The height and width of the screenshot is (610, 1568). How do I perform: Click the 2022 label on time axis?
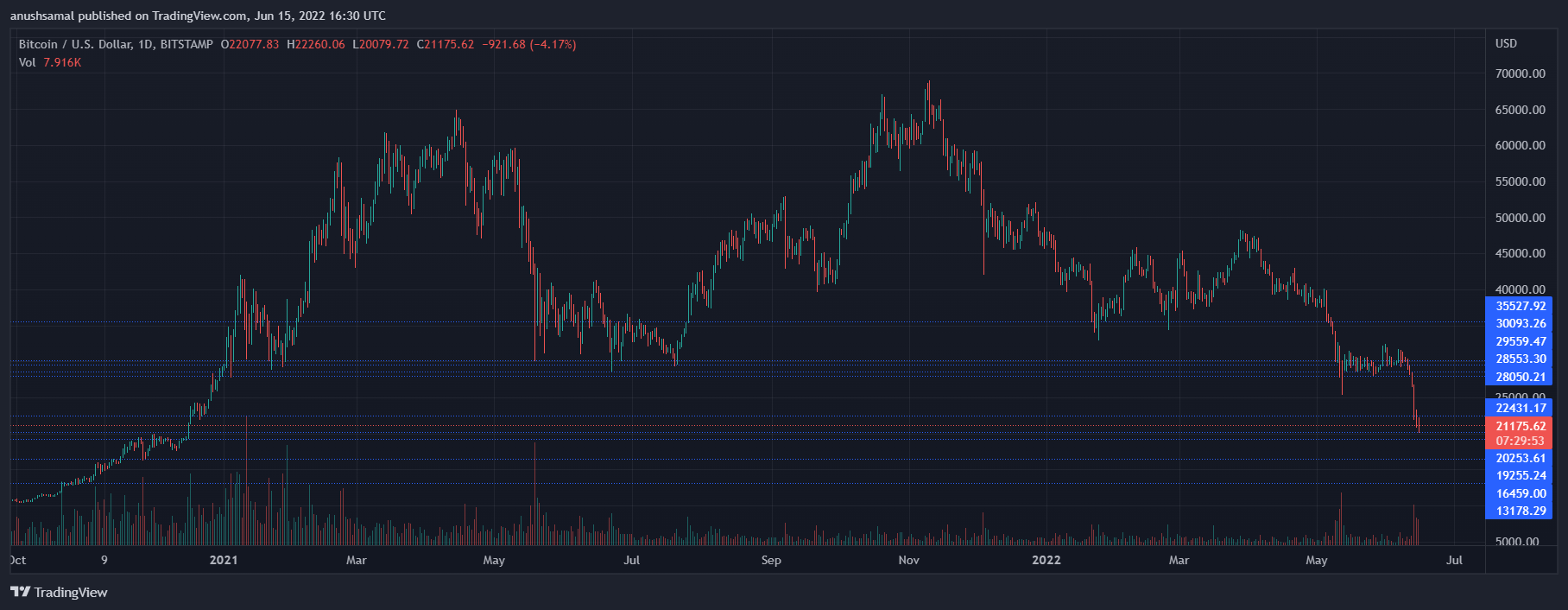tap(1046, 560)
